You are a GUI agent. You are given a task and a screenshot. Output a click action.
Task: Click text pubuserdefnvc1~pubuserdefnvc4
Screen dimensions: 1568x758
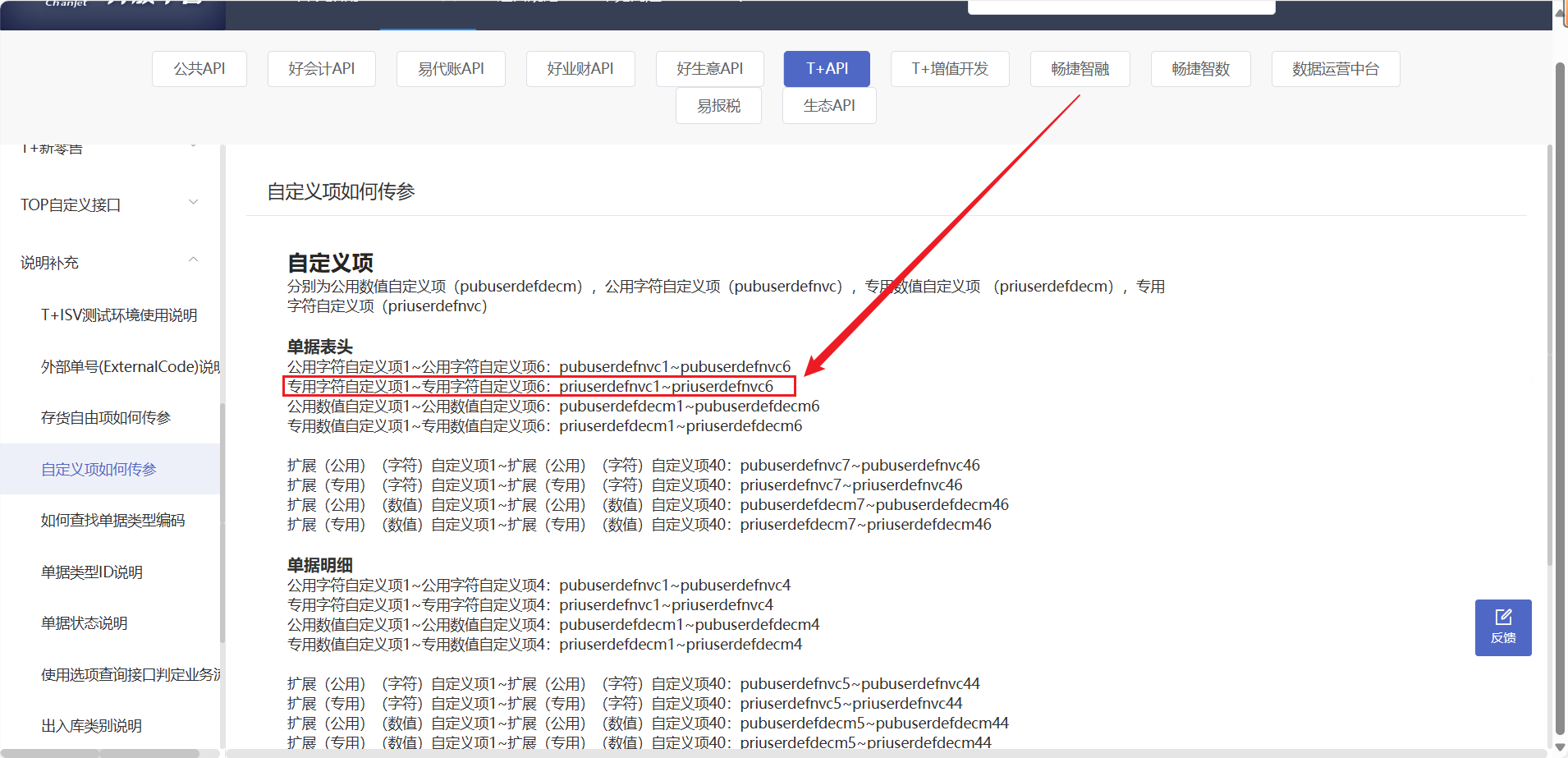675,585
